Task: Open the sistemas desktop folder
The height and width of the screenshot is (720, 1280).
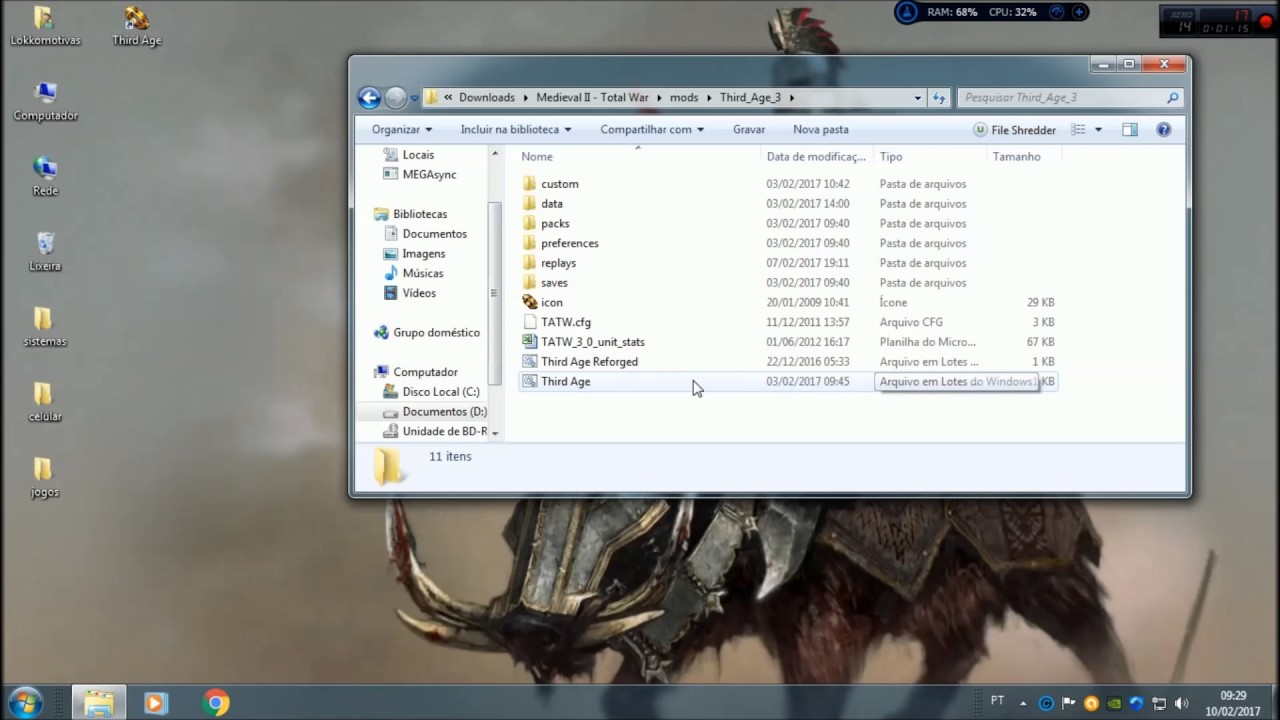Action: click(x=45, y=327)
